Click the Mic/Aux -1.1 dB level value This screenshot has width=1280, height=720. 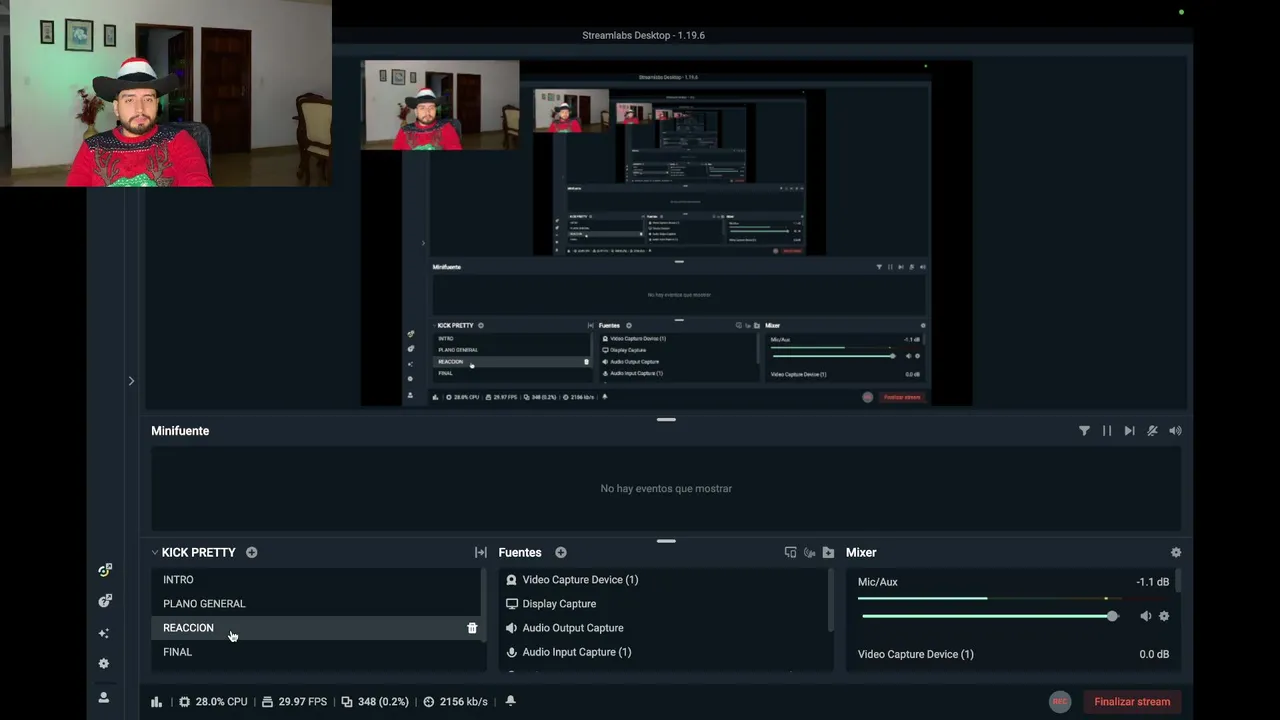(1152, 582)
